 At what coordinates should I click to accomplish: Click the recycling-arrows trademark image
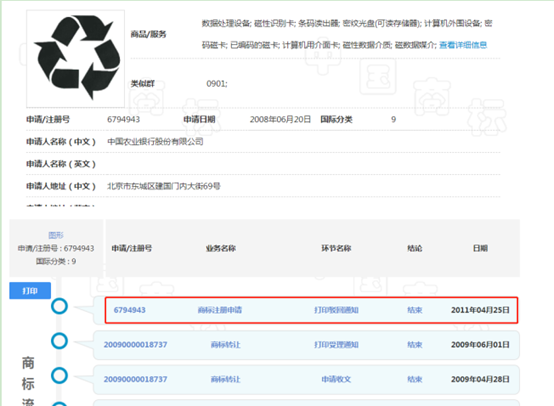pos(75,59)
